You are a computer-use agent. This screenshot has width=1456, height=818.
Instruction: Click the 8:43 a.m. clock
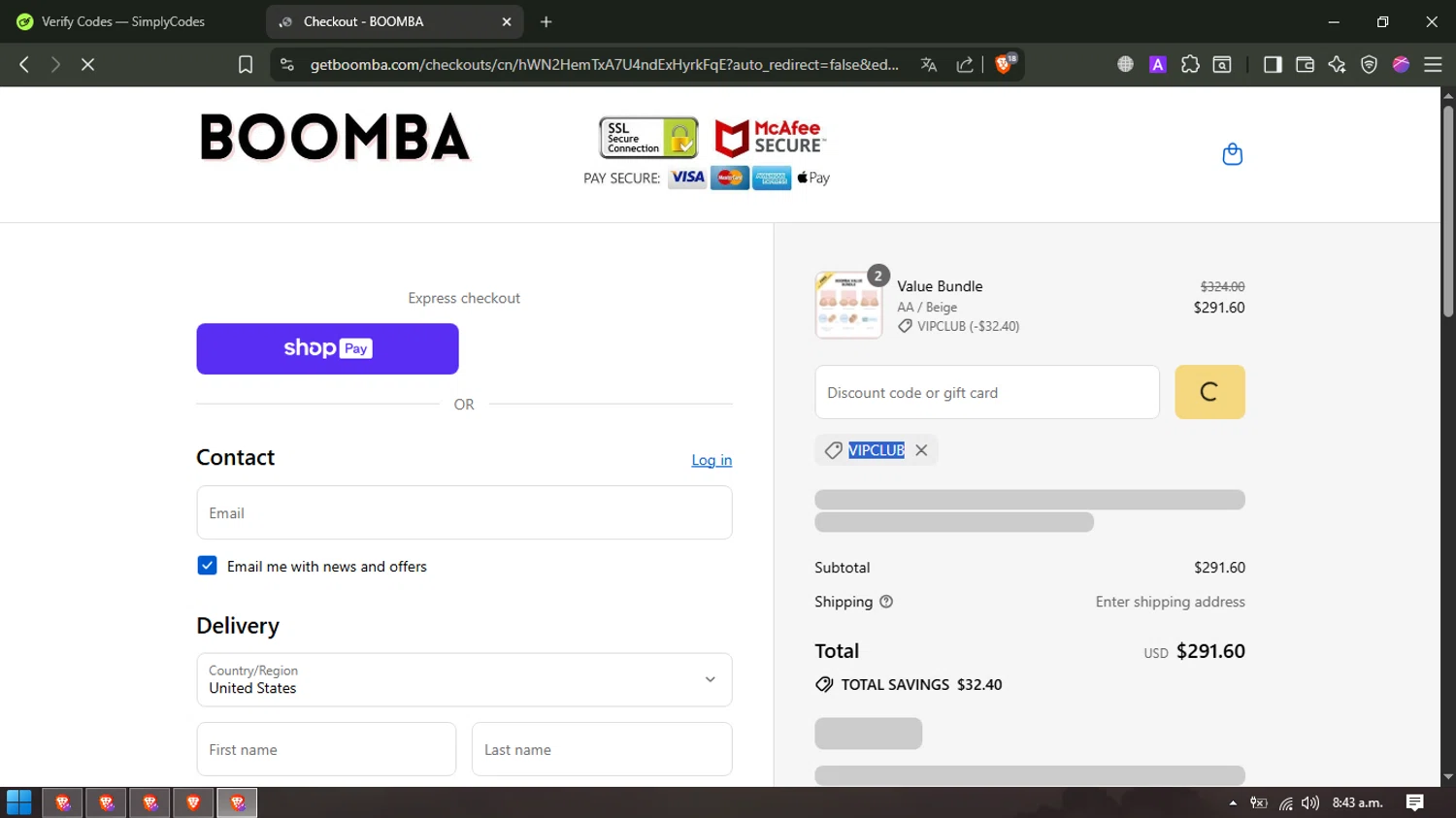pyautogui.click(x=1358, y=802)
